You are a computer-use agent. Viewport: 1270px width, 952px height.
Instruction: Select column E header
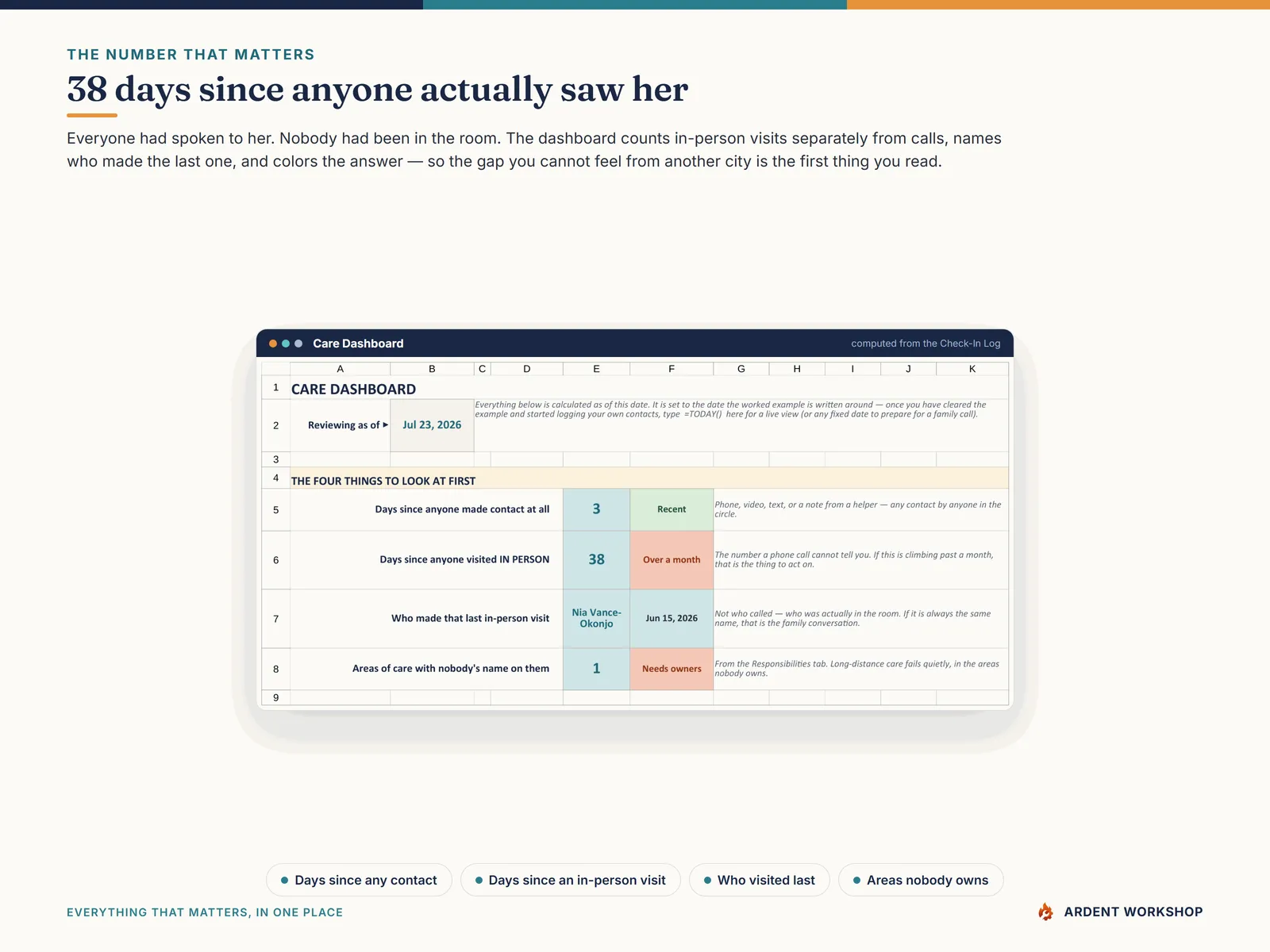coord(596,369)
